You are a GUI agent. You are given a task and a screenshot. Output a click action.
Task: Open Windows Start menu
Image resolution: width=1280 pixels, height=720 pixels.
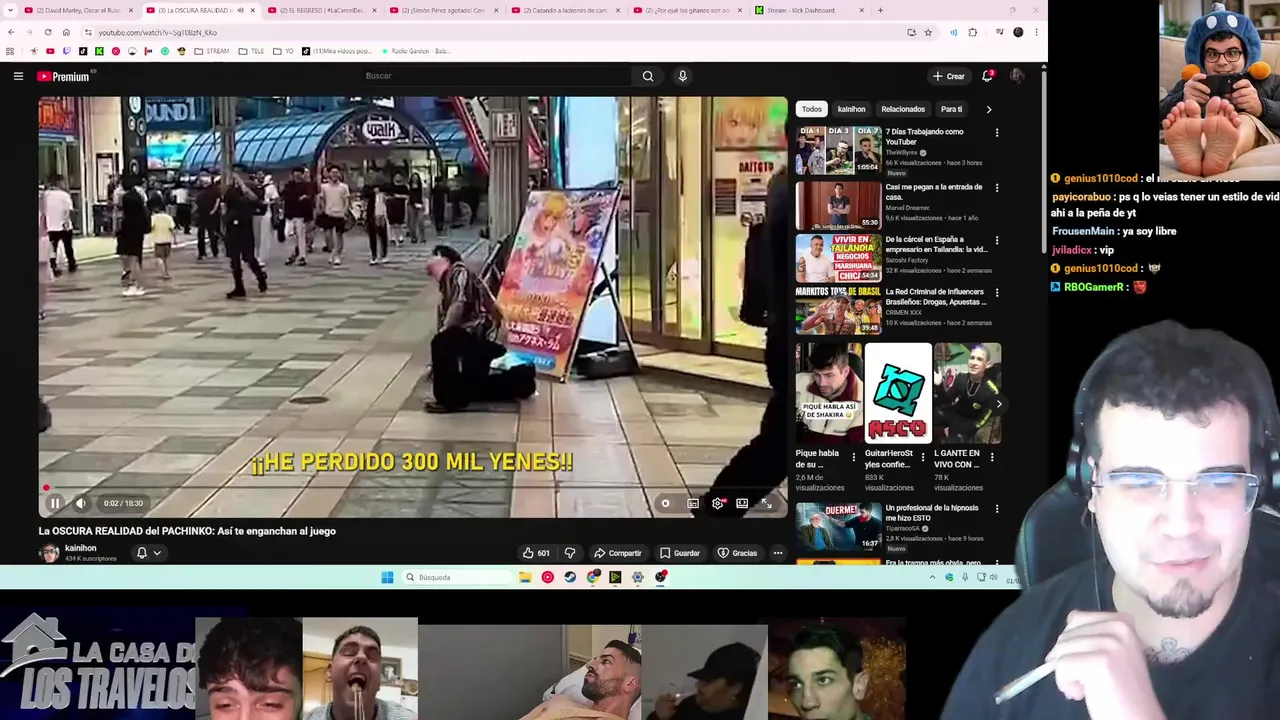[x=387, y=577]
